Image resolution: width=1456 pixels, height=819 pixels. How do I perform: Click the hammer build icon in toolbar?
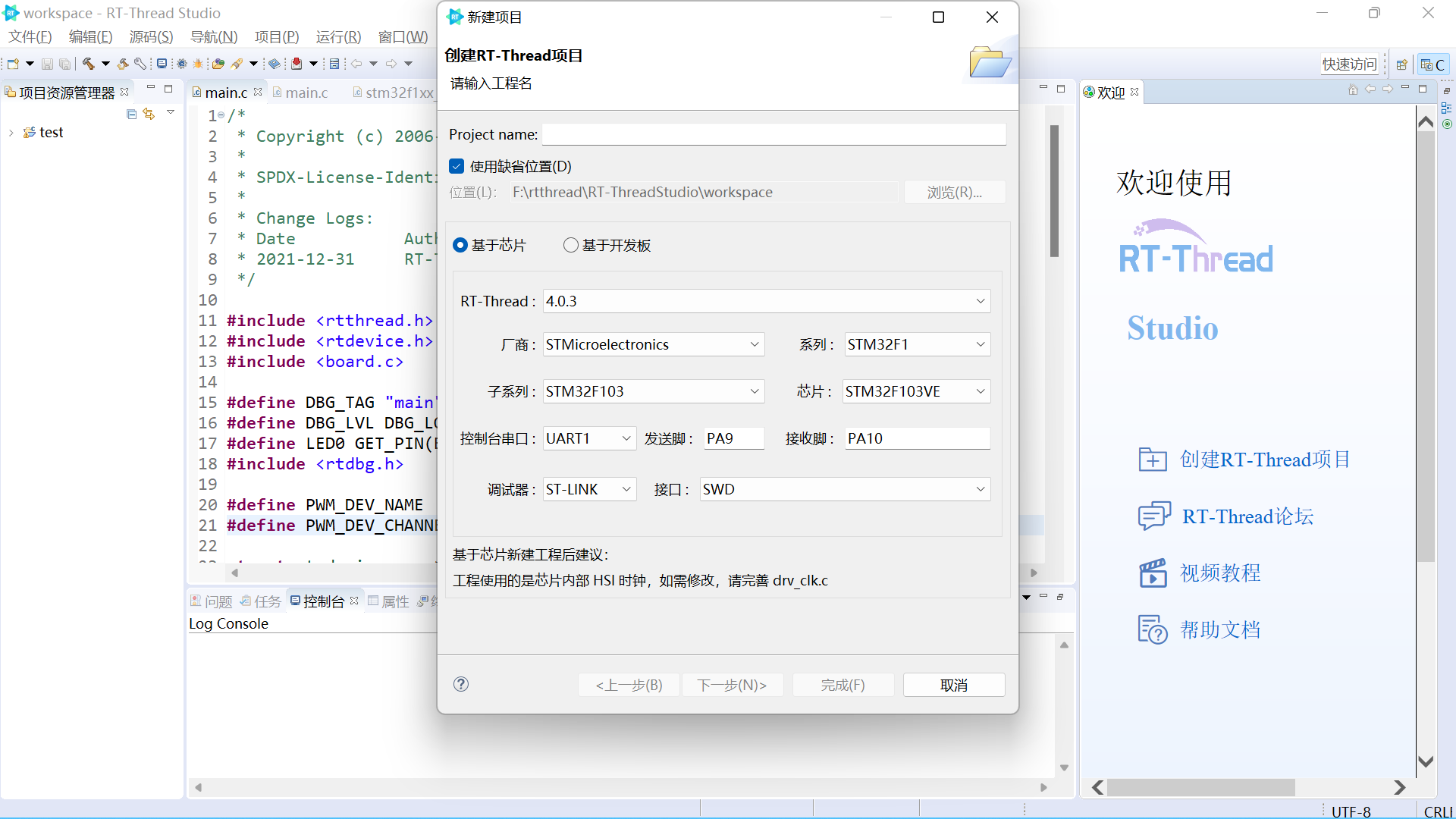click(89, 64)
